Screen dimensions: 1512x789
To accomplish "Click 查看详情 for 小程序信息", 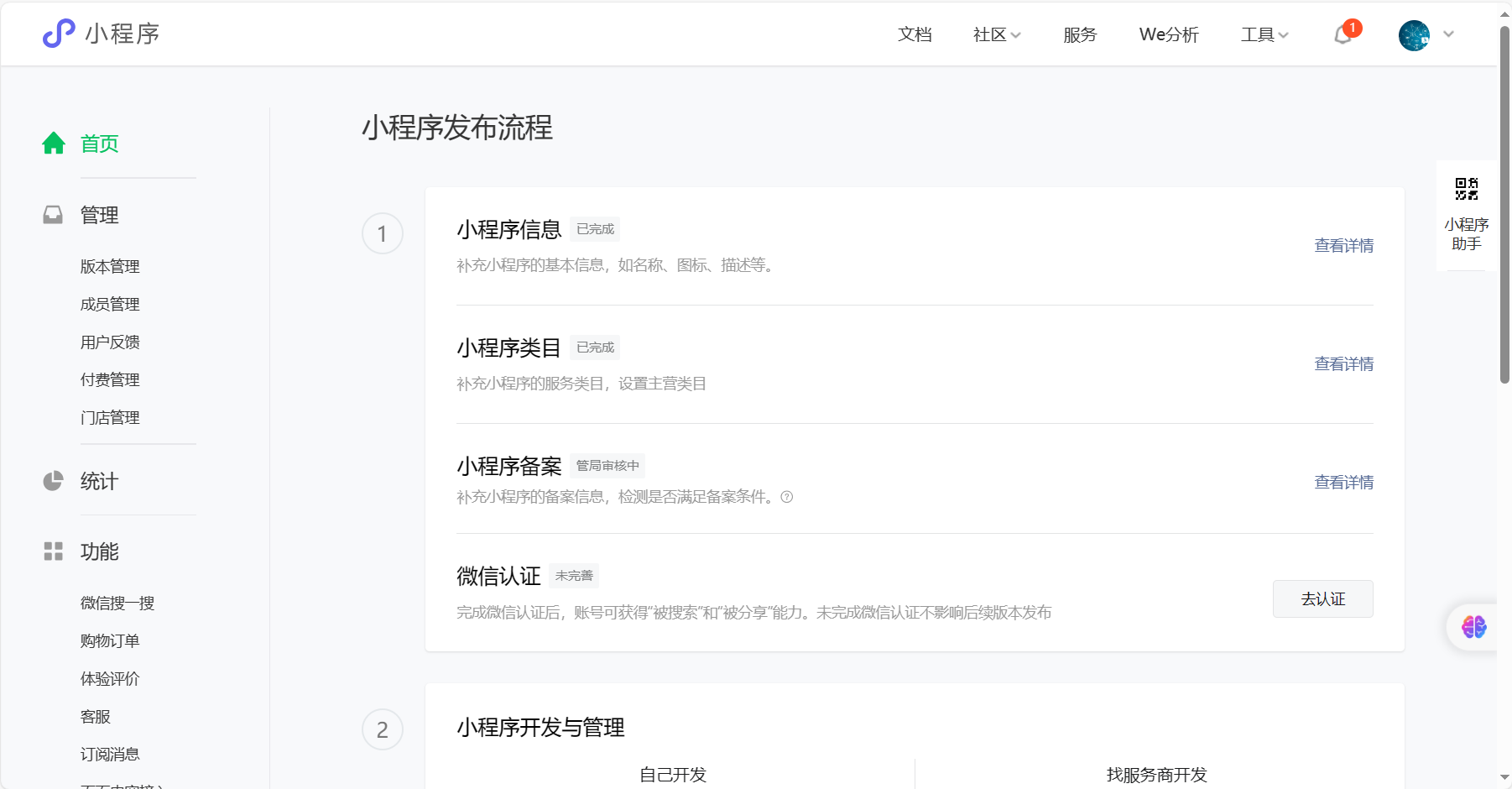I will pos(1343,246).
